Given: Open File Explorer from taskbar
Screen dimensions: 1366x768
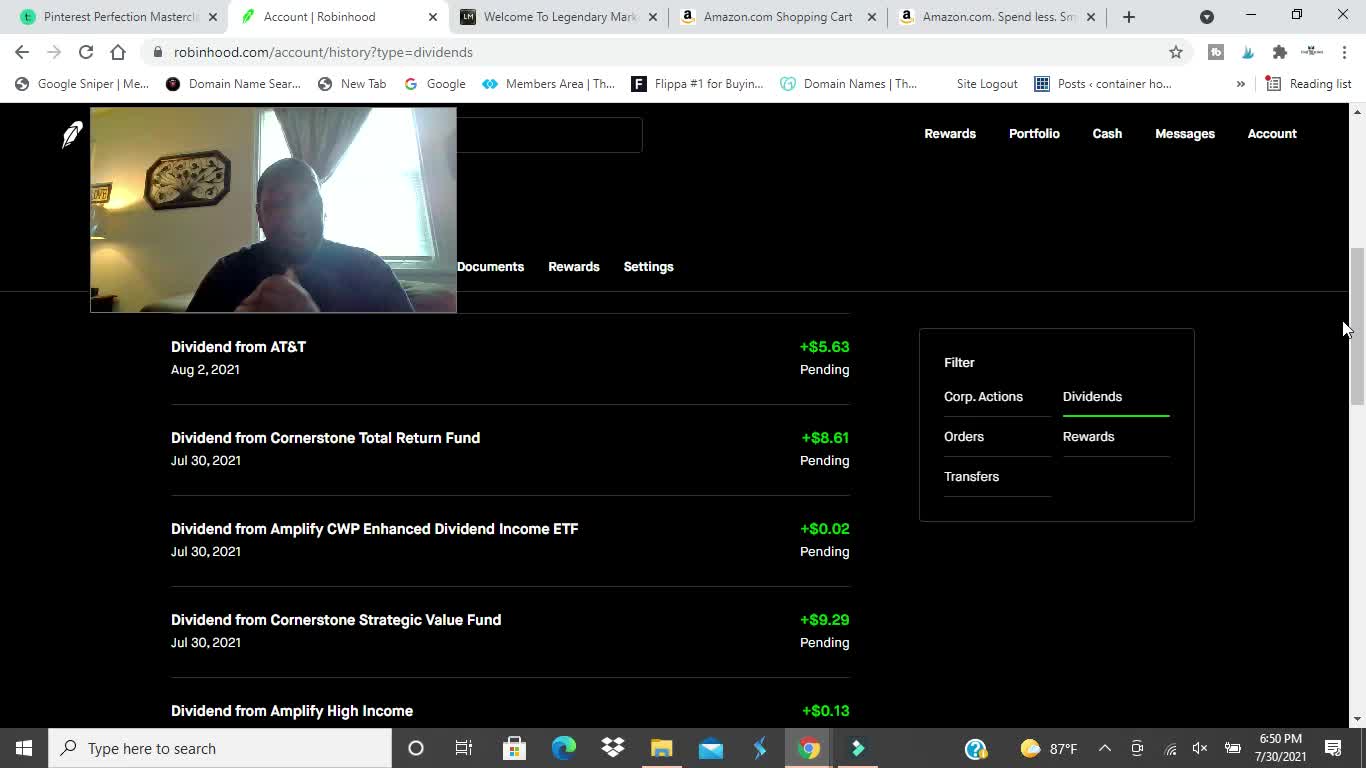Looking at the screenshot, I should (662, 748).
